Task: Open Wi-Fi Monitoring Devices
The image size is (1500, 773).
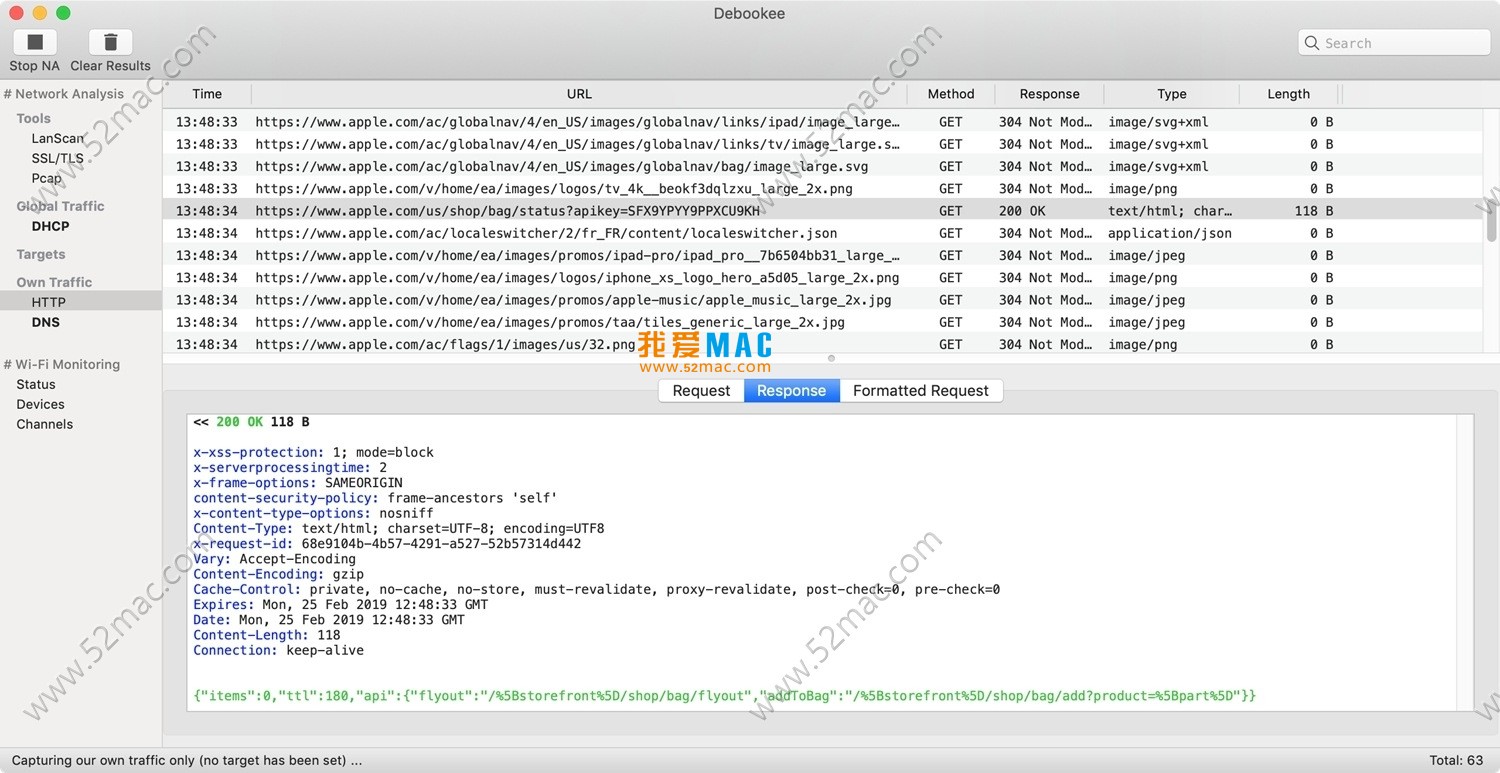Action: coord(40,404)
